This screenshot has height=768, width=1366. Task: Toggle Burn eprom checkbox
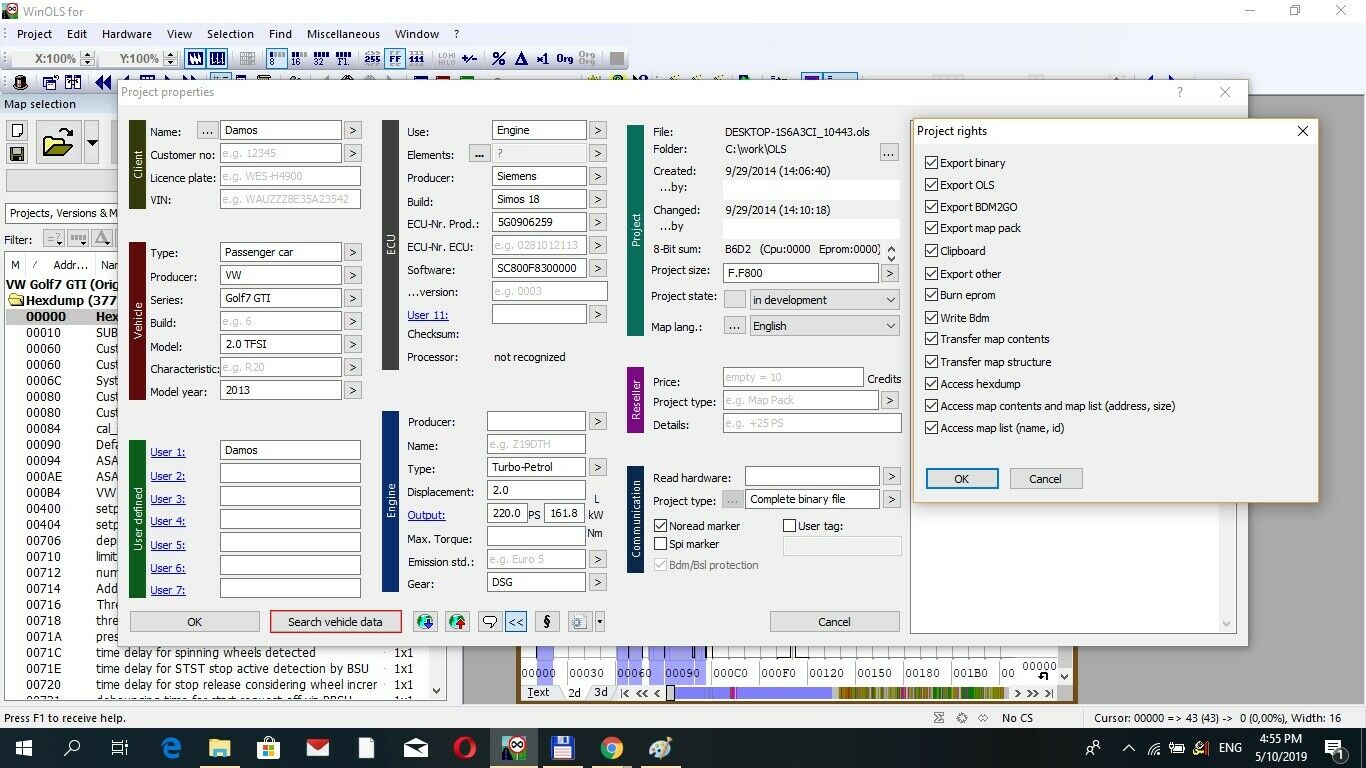tap(932, 295)
